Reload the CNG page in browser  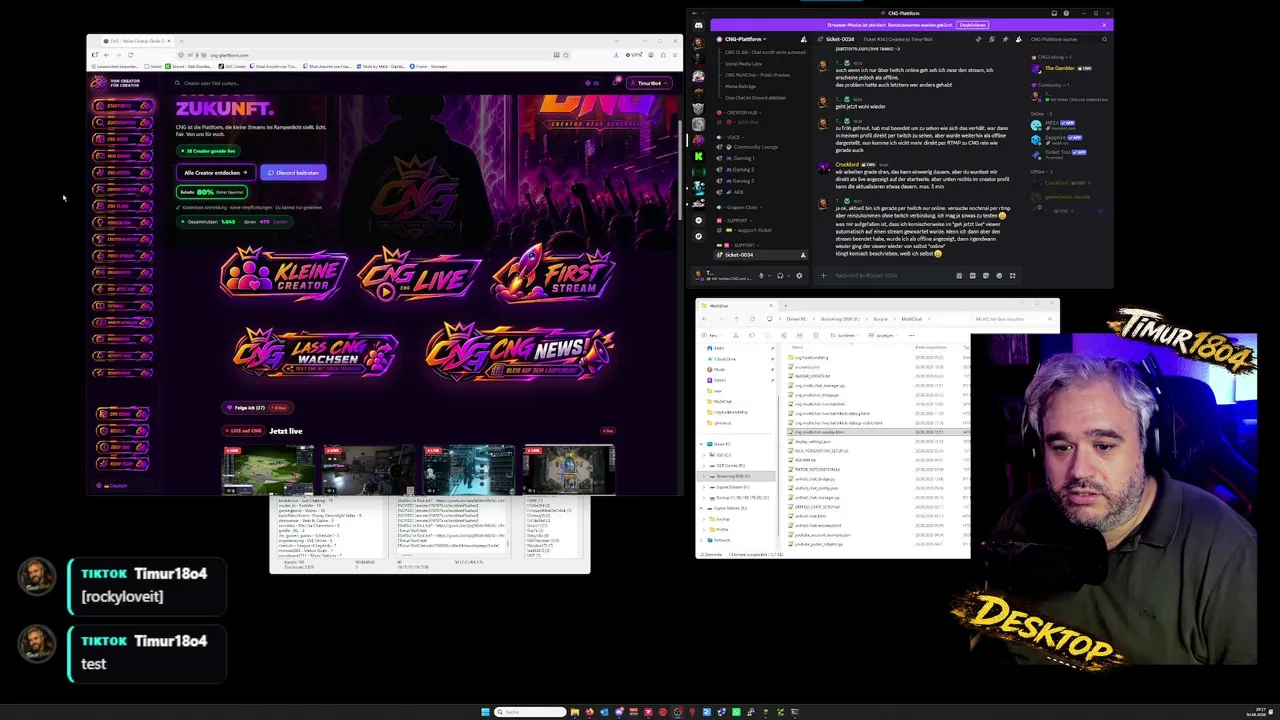pyautogui.click(x=130, y=55)
